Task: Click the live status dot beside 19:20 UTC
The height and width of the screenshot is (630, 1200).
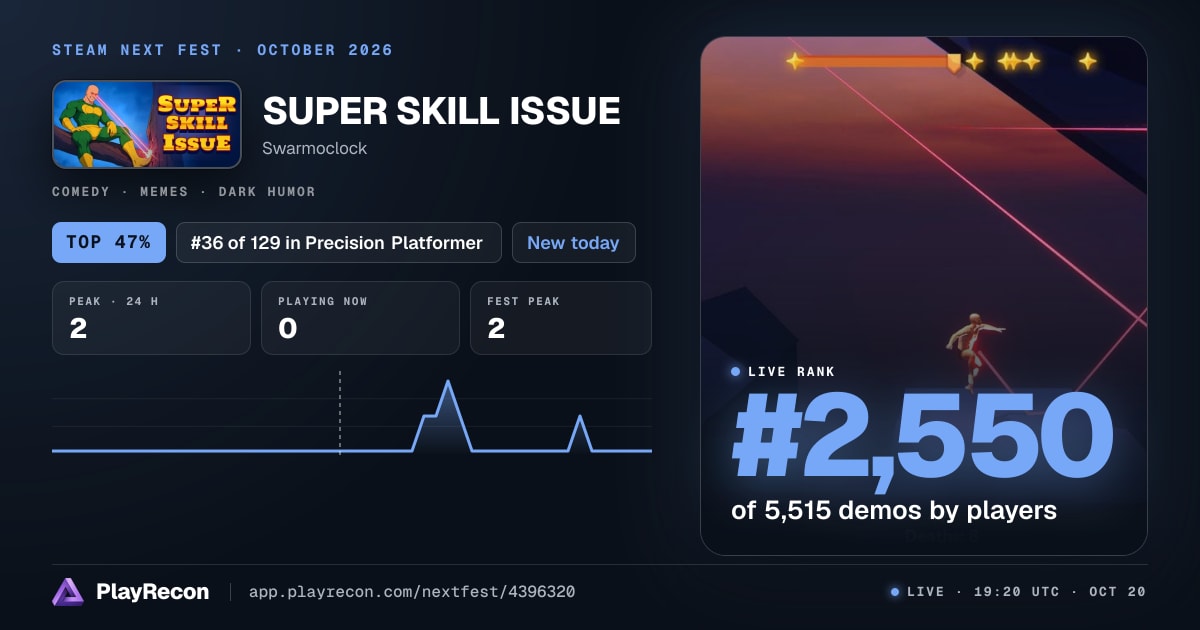Action: tap(895, 592)
